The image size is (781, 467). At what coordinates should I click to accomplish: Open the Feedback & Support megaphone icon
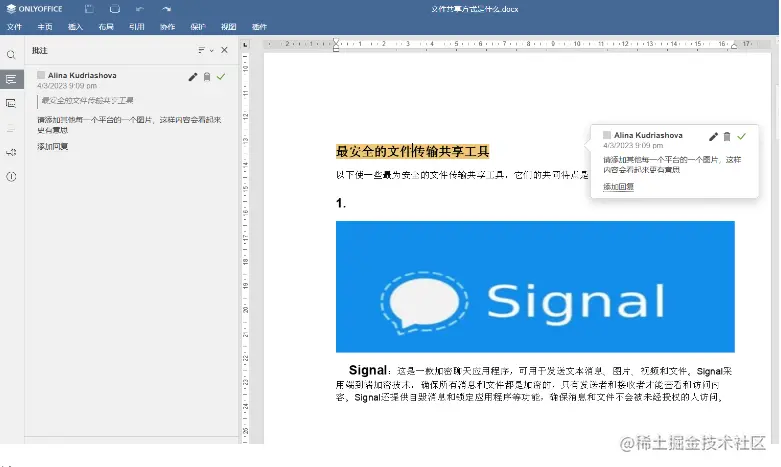(x=11, y=152)
